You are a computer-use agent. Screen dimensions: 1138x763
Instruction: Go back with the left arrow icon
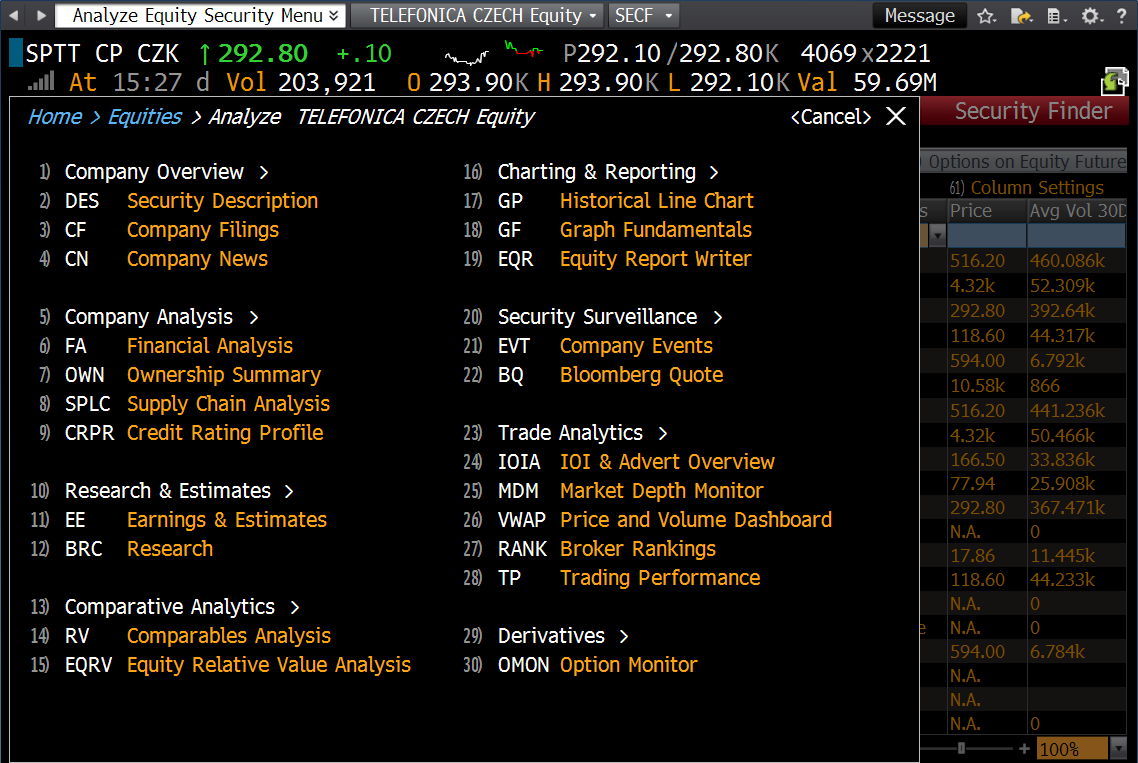(14, 15)
